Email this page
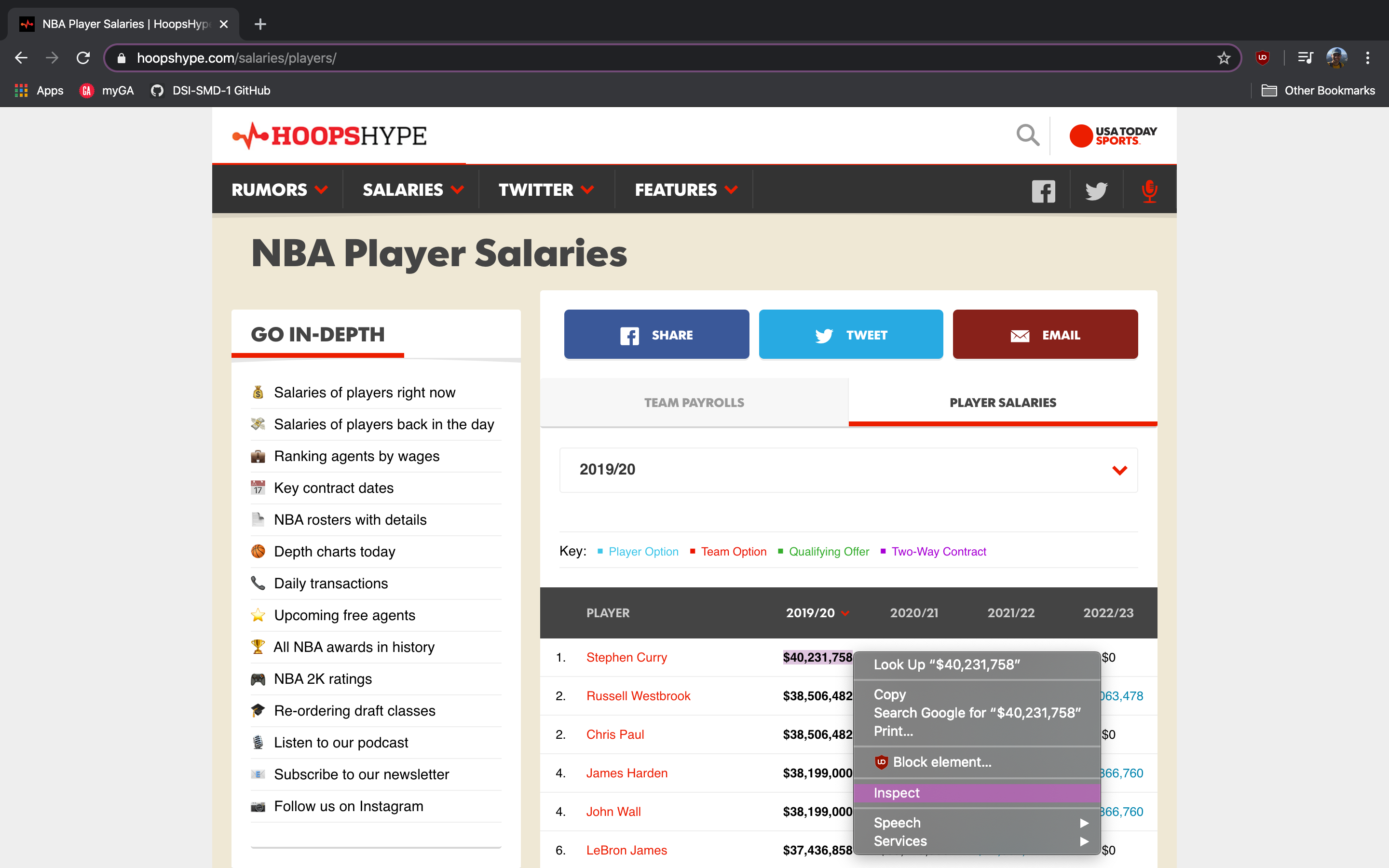This screenshot has width=1389, height=868. click(x=1045, y=334)
